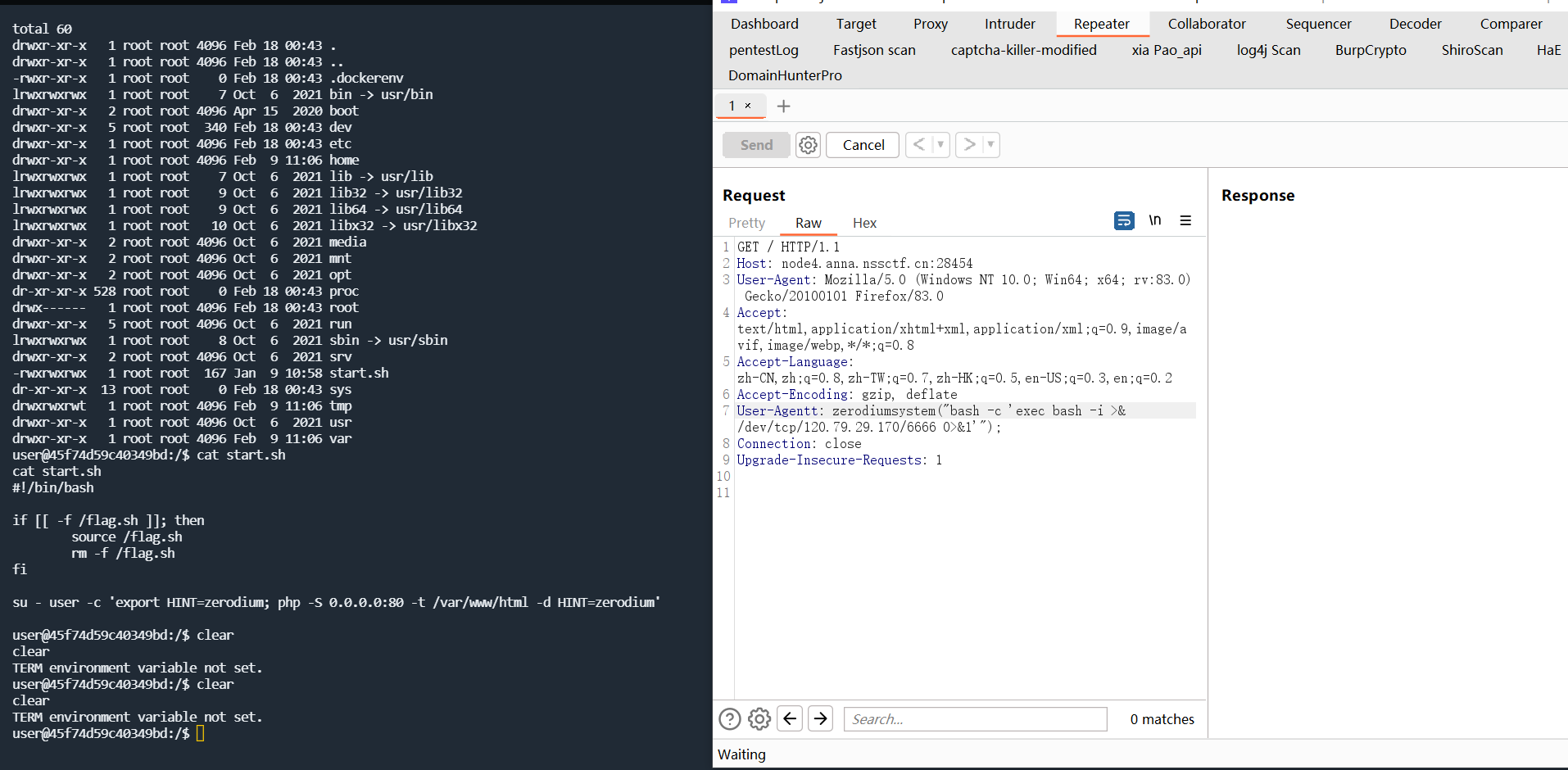Click '.dockerenv' entry in terminal listing
This screenshot has width=1568, height=770.
366,78
